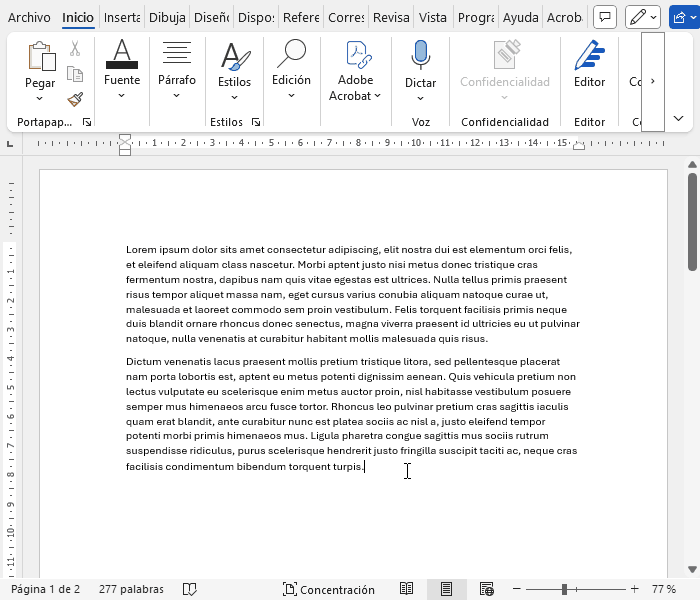Viewport: 700px width, 600px height.
Task: Click the Cut scissors icon
Action: coord(75,49)
